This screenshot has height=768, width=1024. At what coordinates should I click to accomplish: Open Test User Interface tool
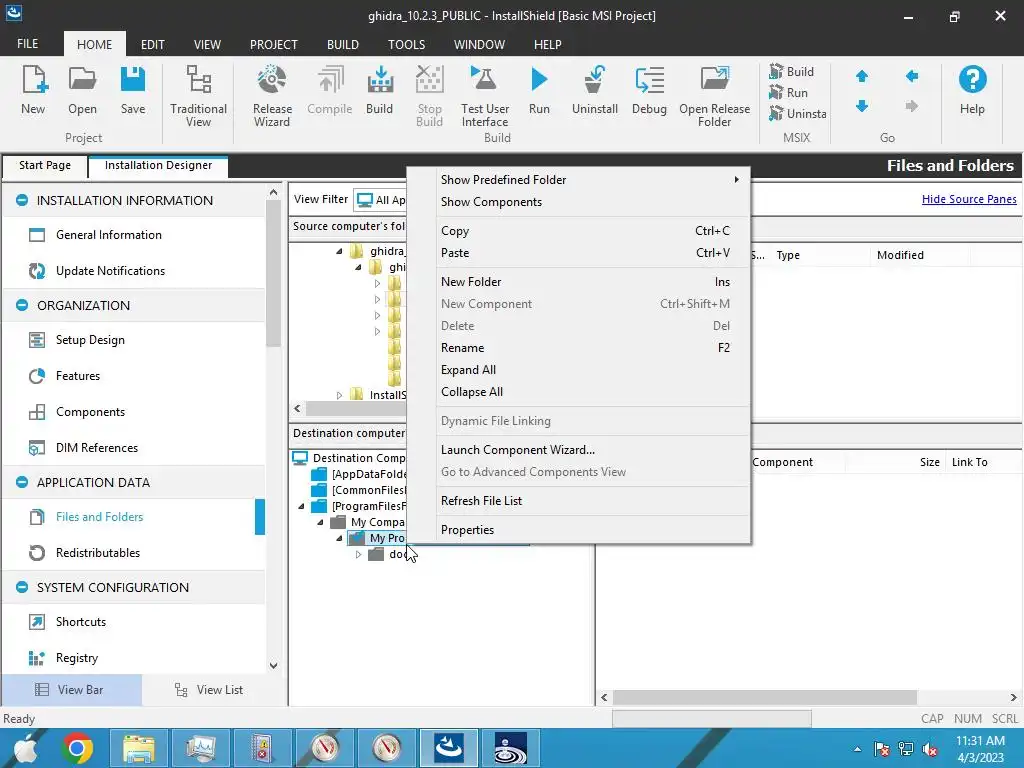[485, 96]
